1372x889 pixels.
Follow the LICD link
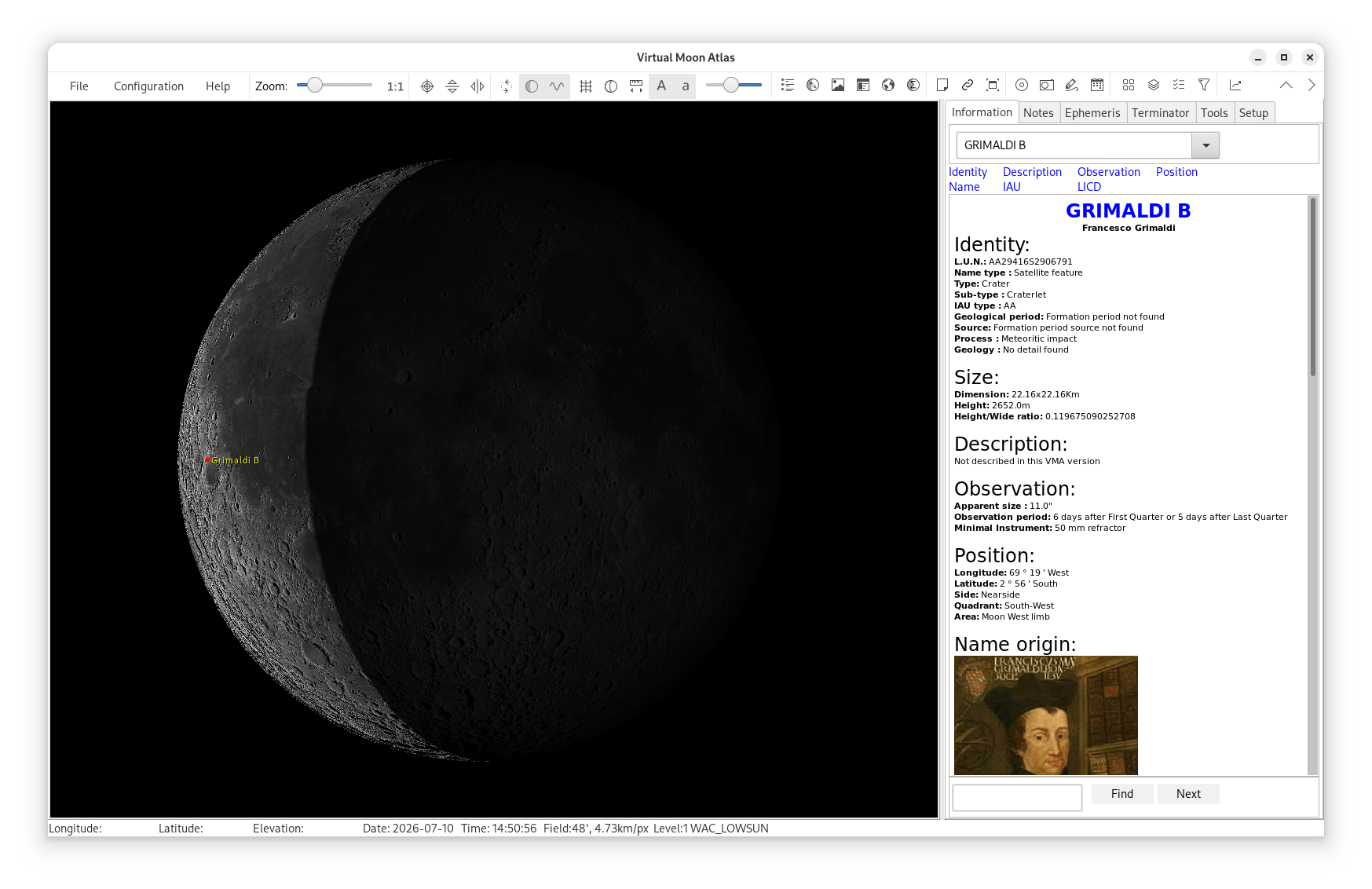click(1089, 187)
